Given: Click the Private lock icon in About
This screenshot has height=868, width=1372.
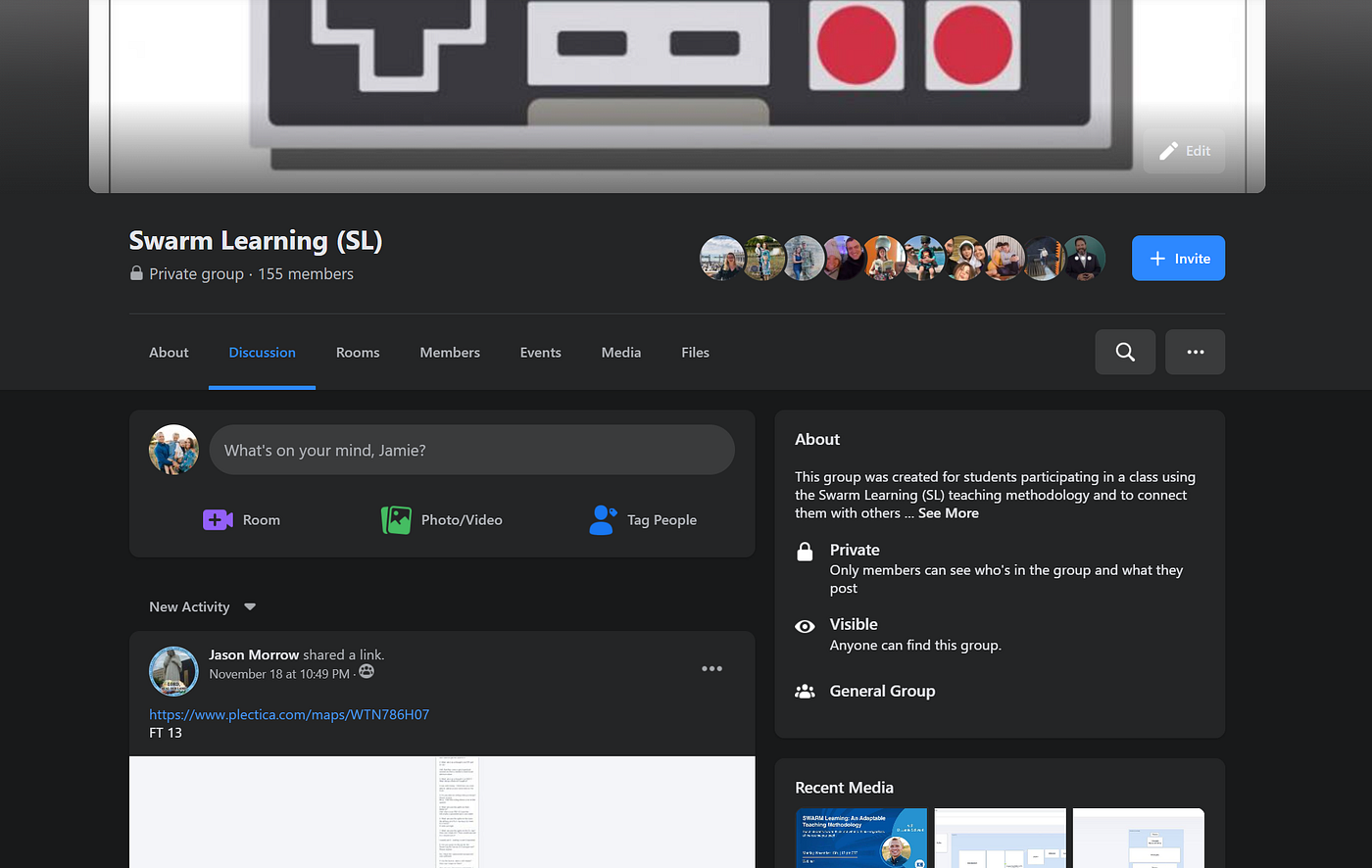Looking at the screenshot, I should click(805, 551).
